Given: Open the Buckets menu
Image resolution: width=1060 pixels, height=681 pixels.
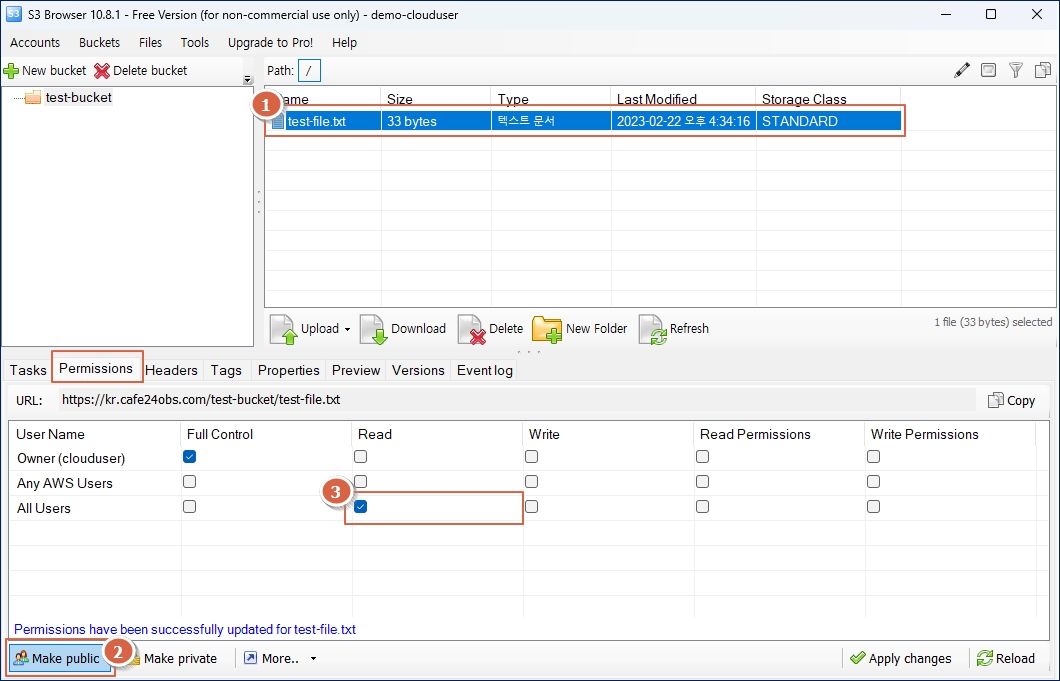Looking at the screenshot, I should tap(99, 43).
